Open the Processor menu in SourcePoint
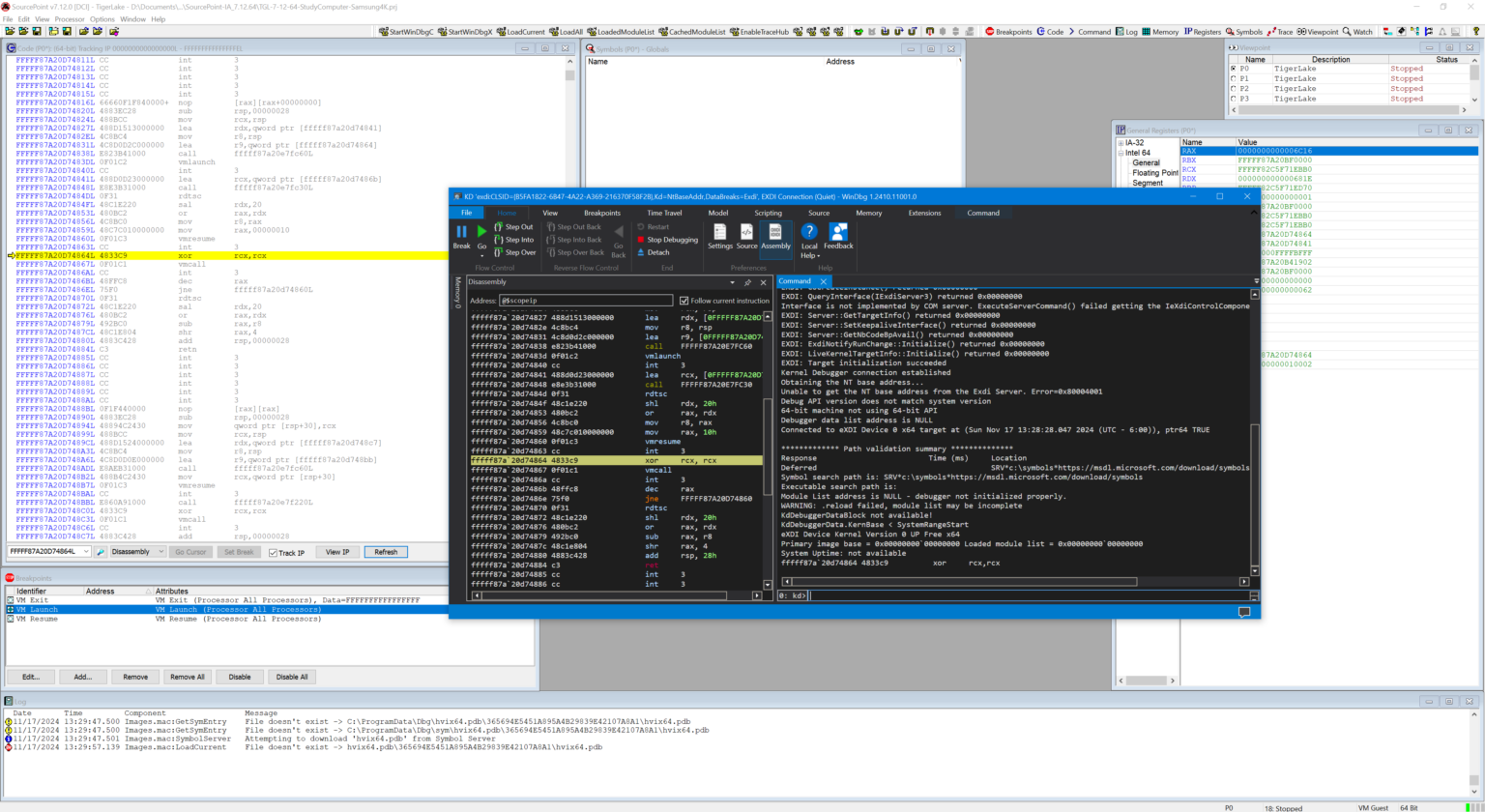 point(70,19)
